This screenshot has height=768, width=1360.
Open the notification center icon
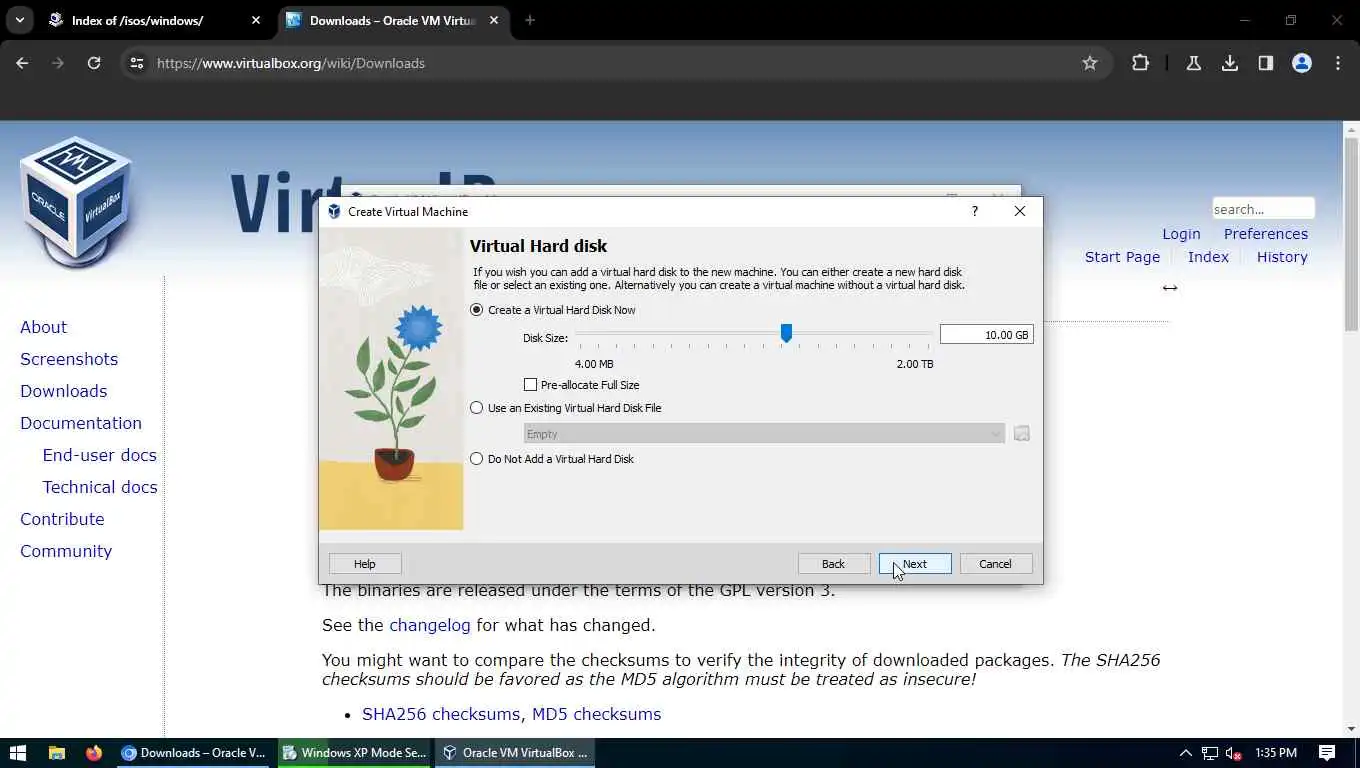click(x=1327, y=753)
